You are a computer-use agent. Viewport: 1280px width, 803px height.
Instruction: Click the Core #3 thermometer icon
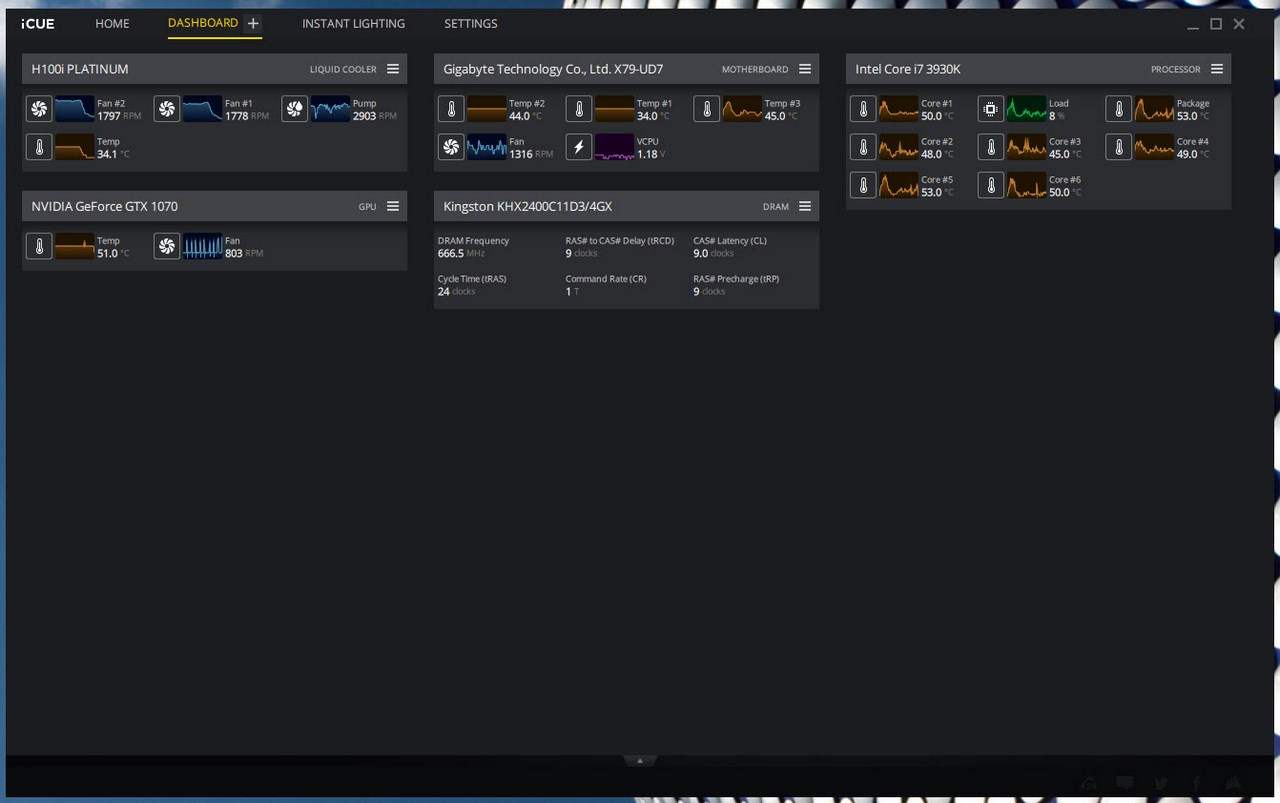point(991,147)
